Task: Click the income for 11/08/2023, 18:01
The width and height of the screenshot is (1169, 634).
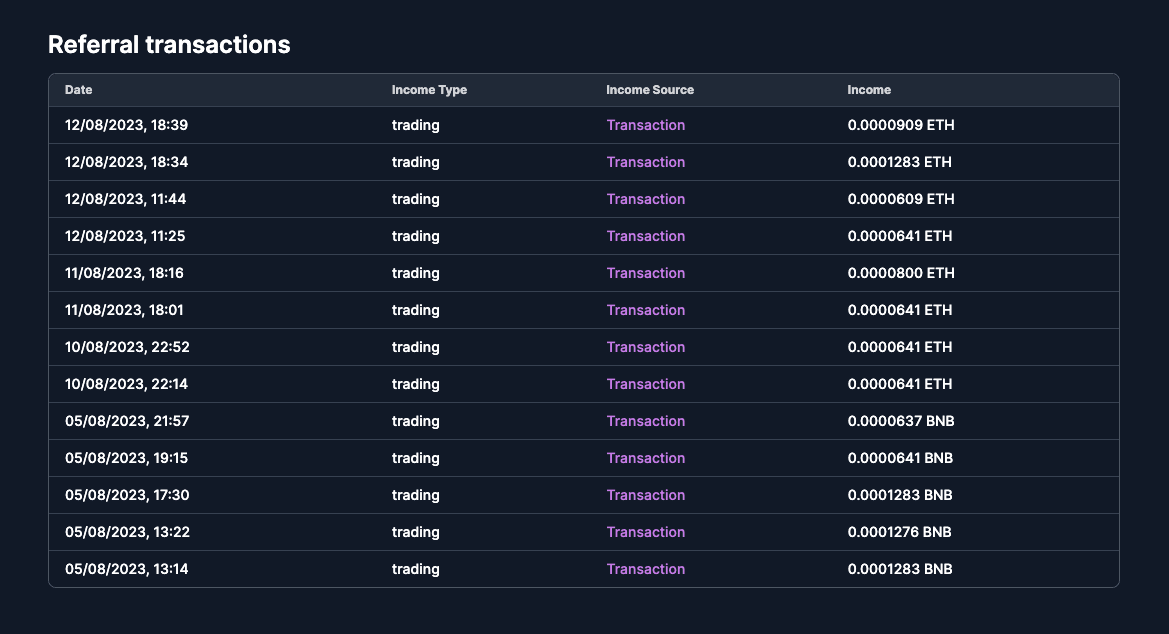Action: click(x=900, y=310)
